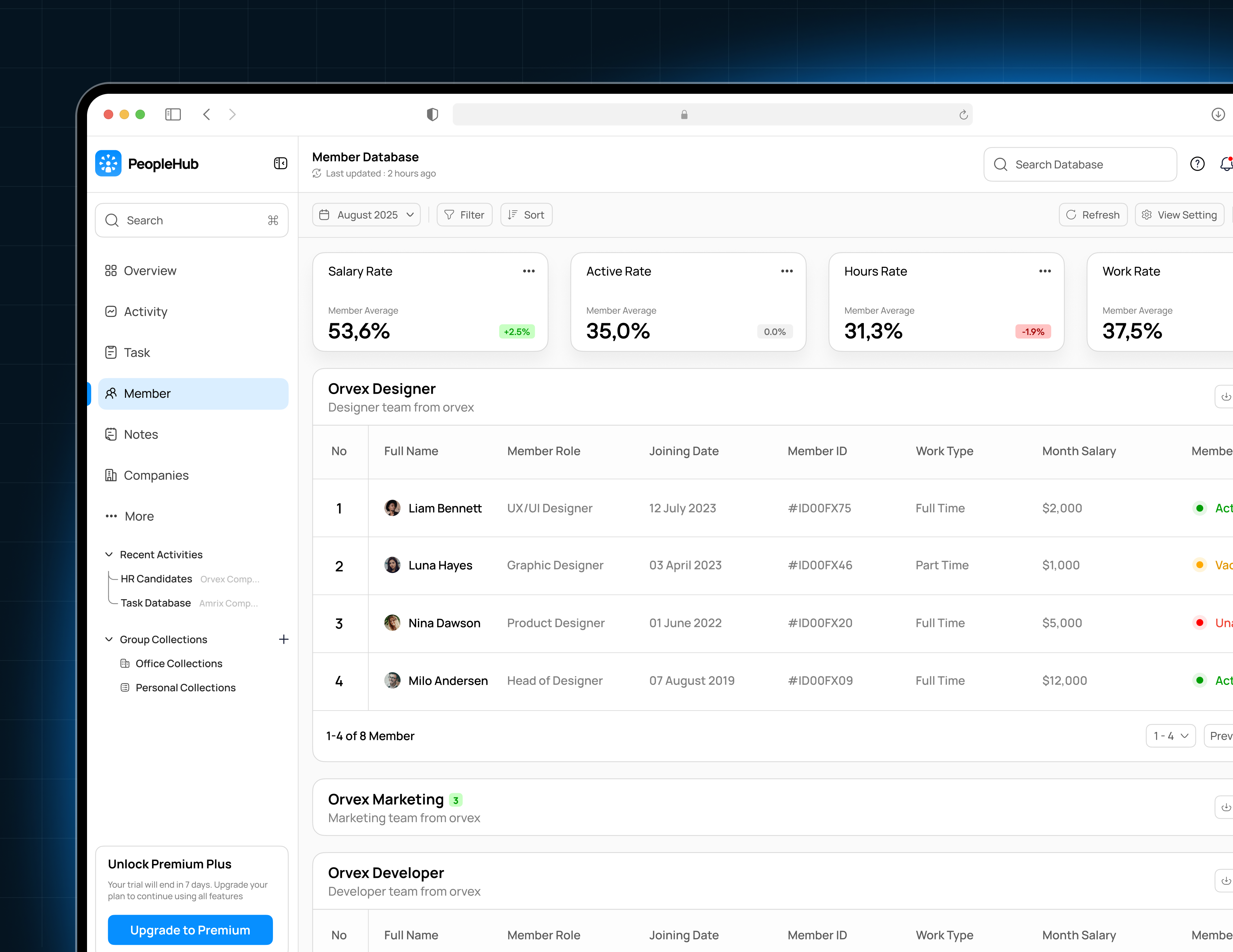The image size is (1233, 952).
Task: Open the 1-4 pagination dropdown
Action: coord(1170,735)
